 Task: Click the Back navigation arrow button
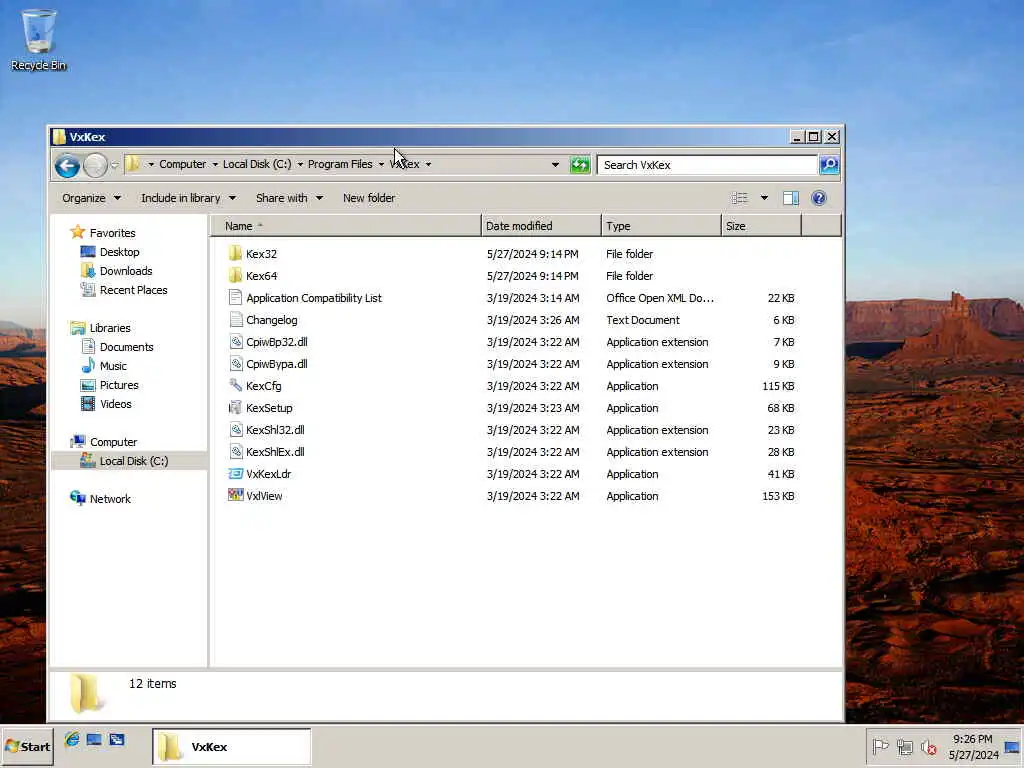click(x=67, y=165)
